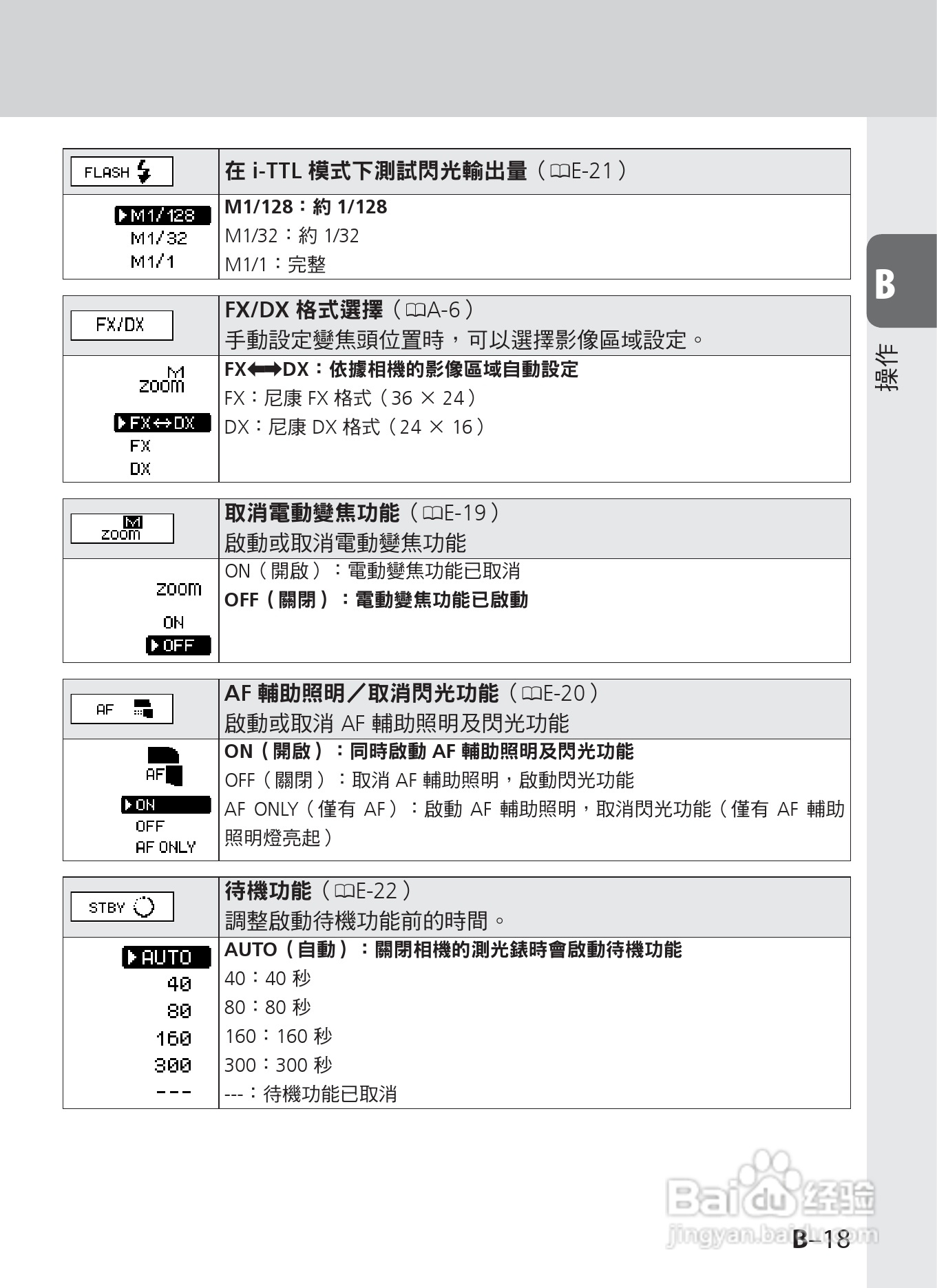Screen dimensions: 937x1288
Task: Select the highlighted FX↔DX option
Action: click(x=162, y=423)
